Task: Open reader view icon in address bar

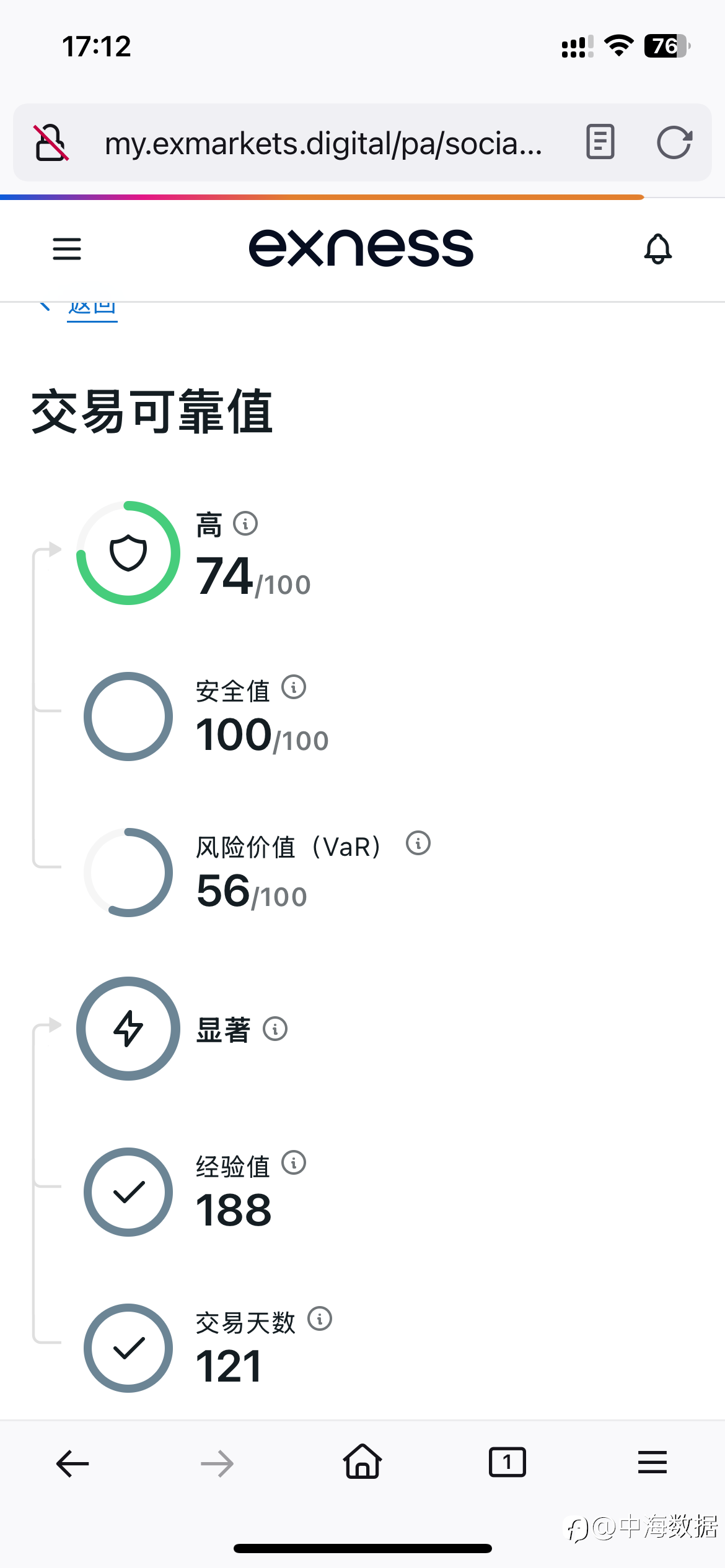Action: click(x=600, y=142)
